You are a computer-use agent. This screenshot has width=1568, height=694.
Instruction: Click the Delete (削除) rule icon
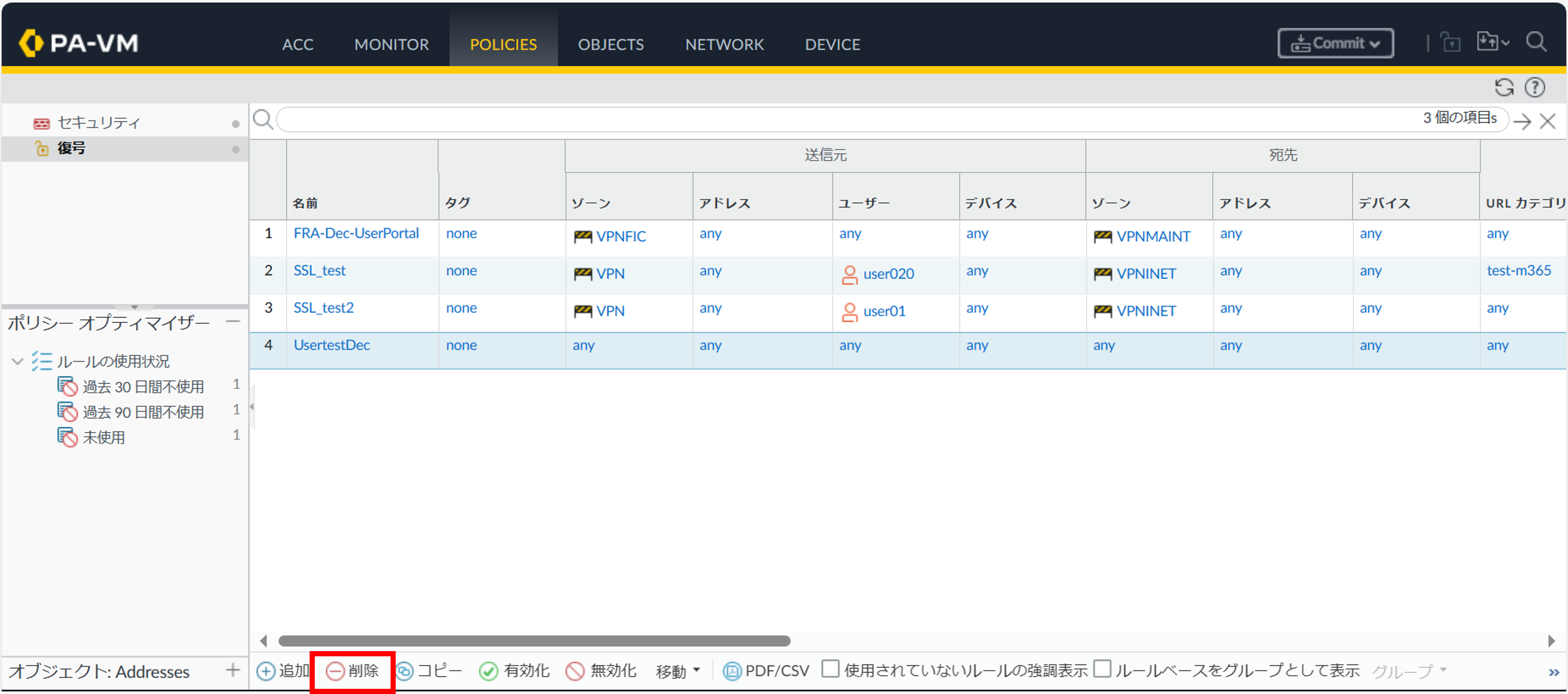[335, 671]
